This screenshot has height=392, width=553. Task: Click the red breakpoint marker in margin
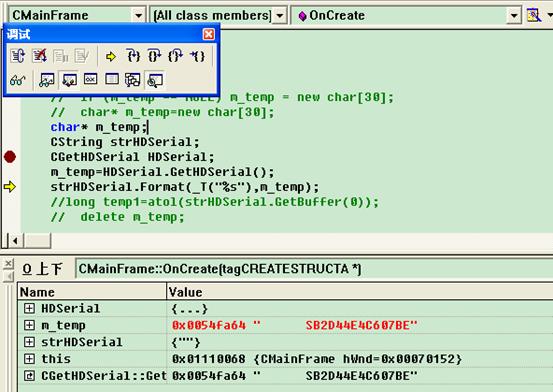[x=10, y=157]
